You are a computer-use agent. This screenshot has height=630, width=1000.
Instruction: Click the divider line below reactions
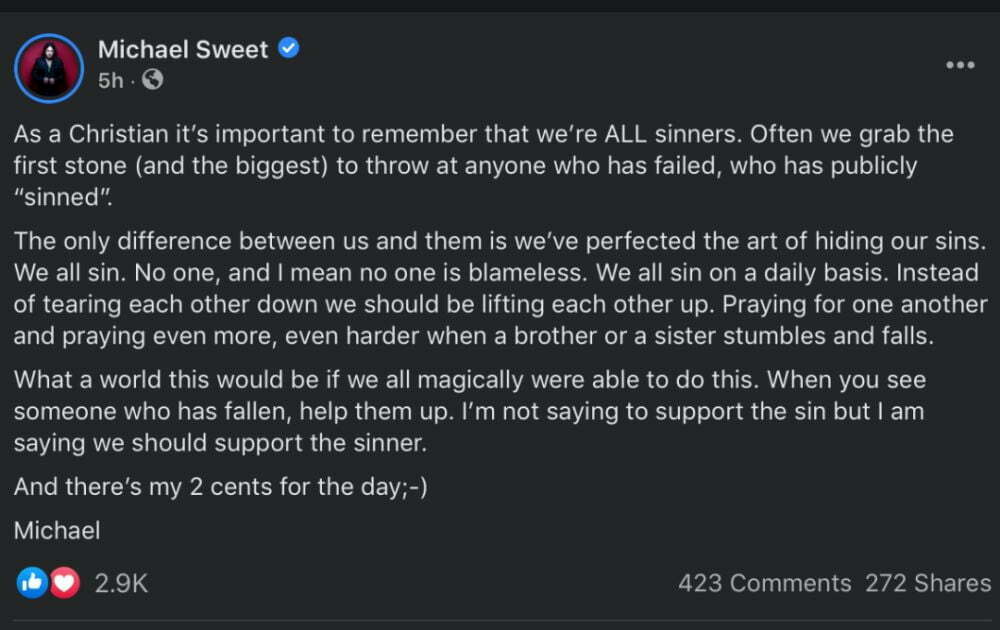pos(502,620)
